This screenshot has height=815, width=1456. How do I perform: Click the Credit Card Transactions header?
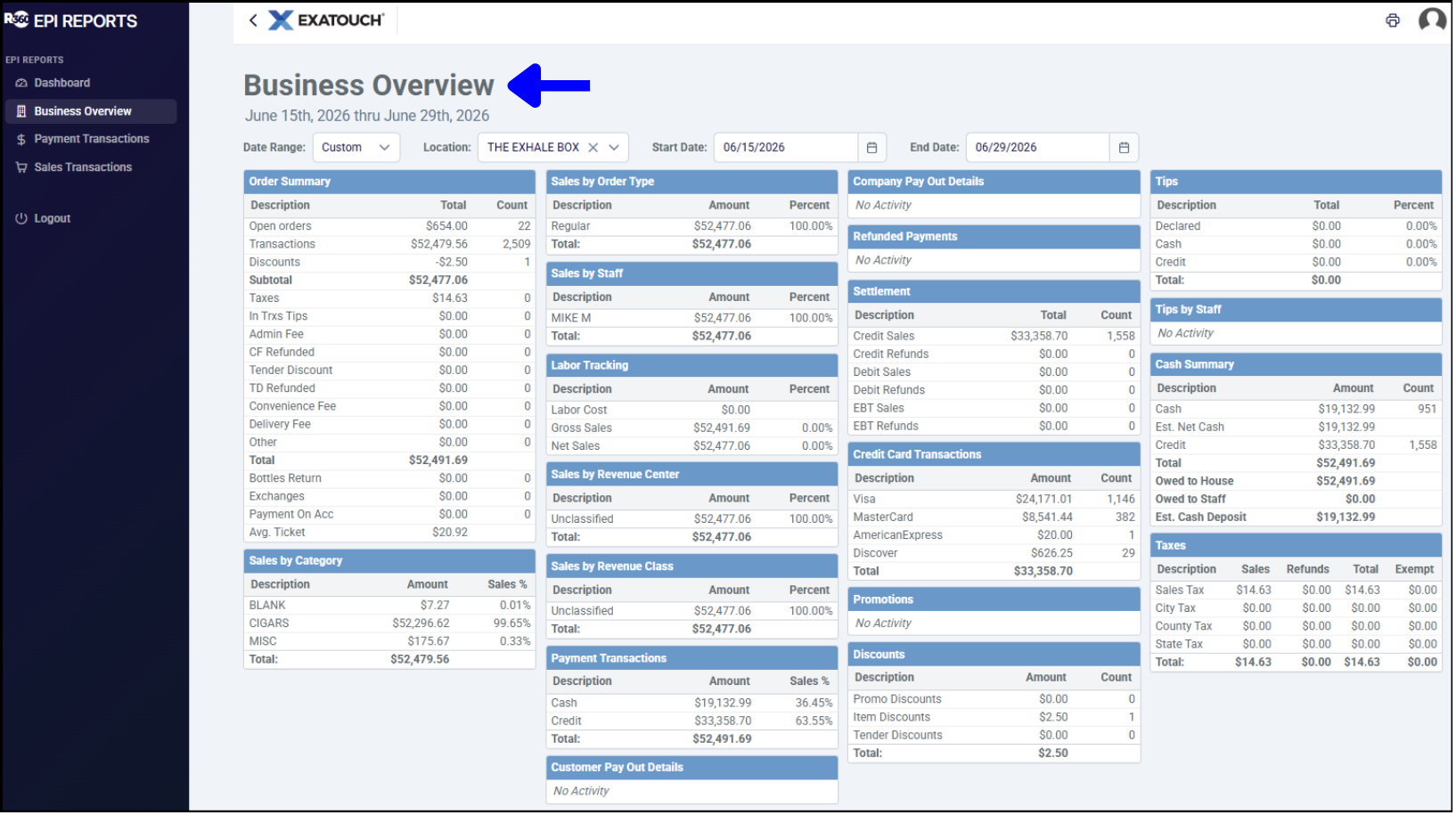pos(994,454)
